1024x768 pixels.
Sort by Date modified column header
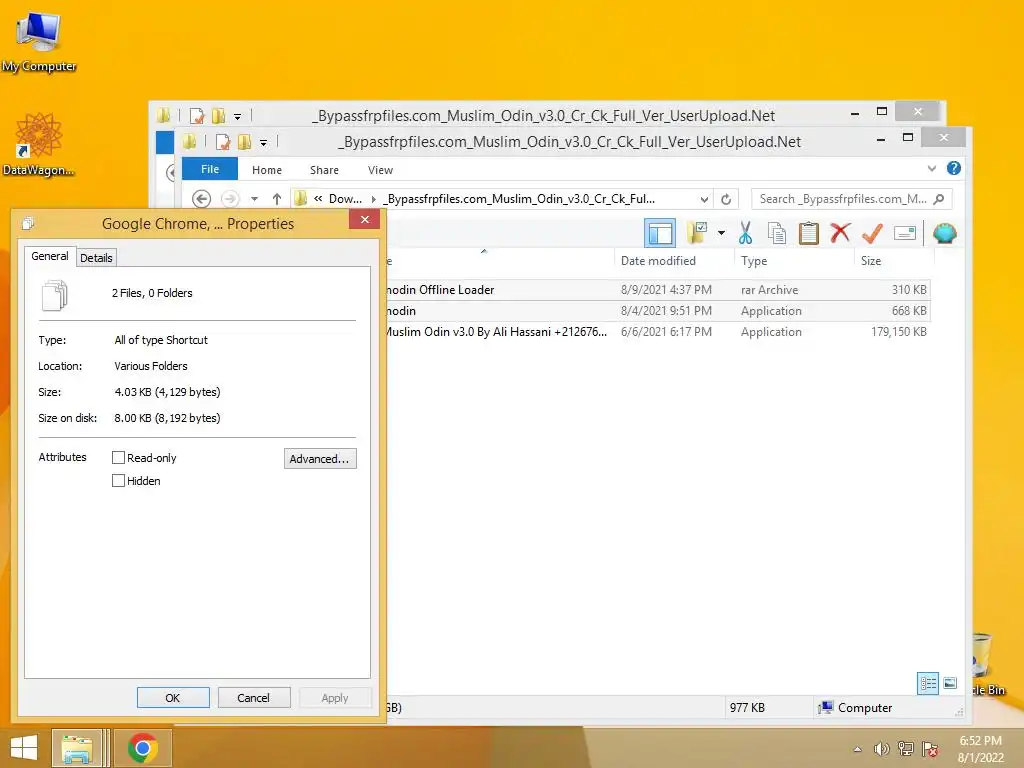click(658, 261)
